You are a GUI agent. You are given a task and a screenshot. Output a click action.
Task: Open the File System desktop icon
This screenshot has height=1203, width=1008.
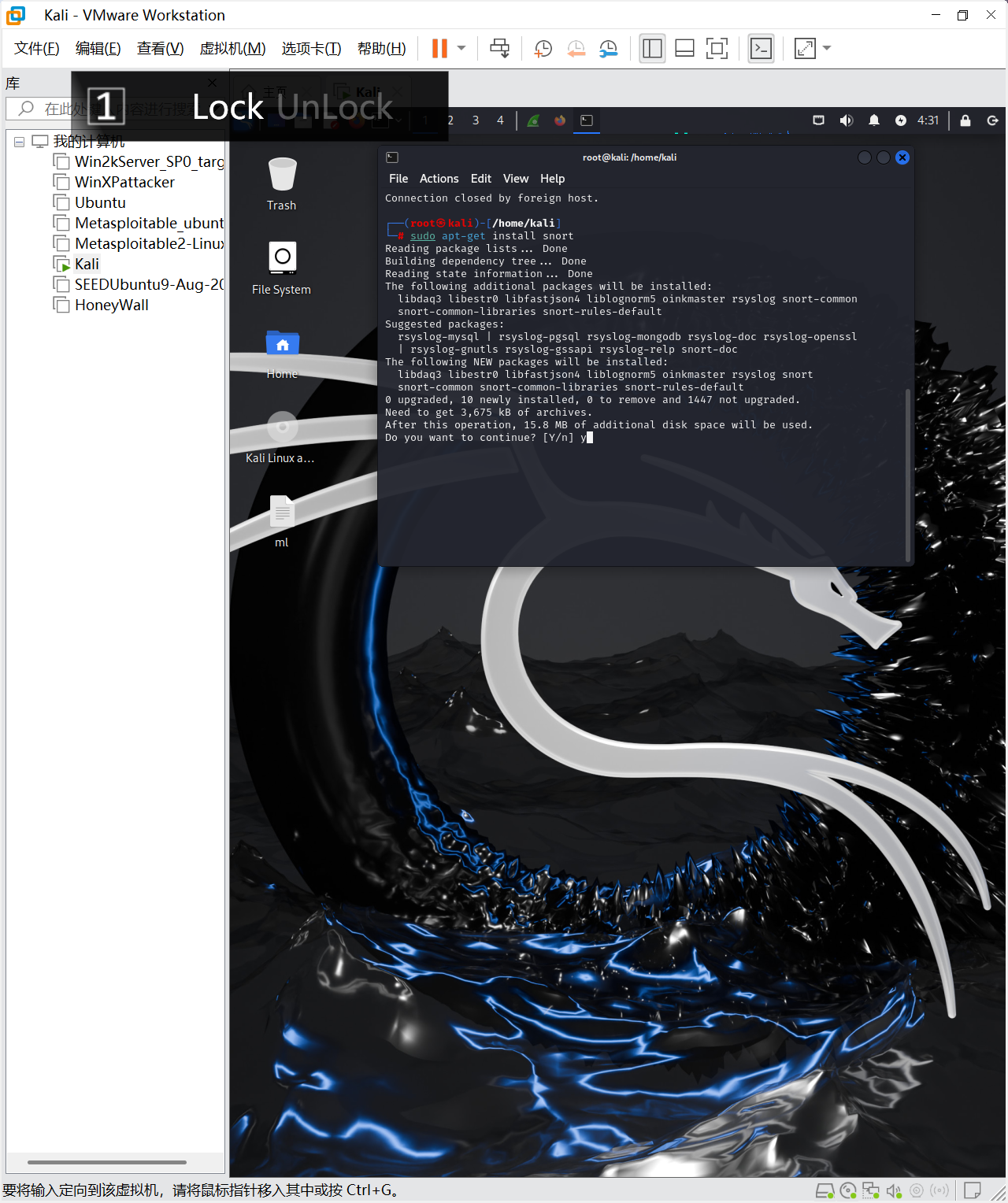click(282, 268)
